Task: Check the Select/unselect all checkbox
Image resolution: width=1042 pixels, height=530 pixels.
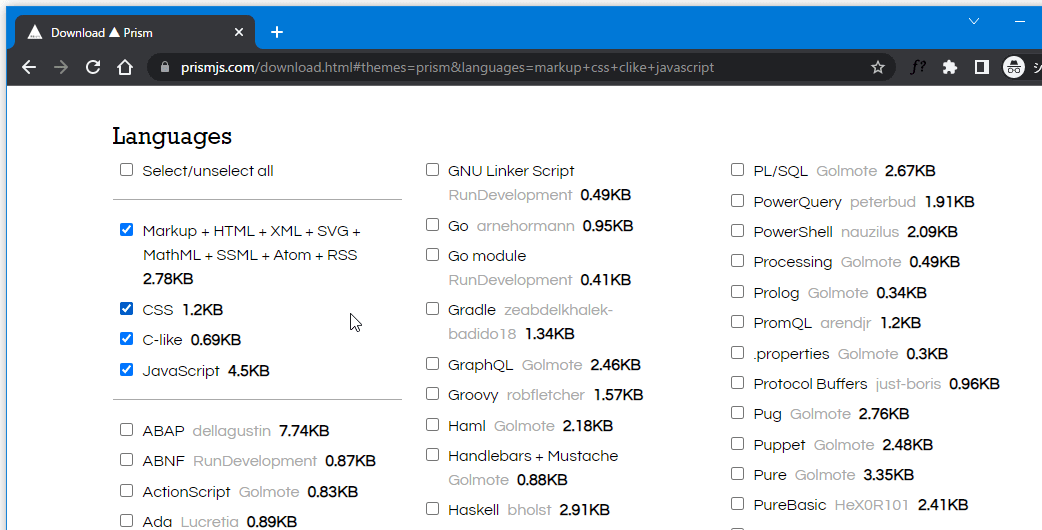Action: [126, 170]
